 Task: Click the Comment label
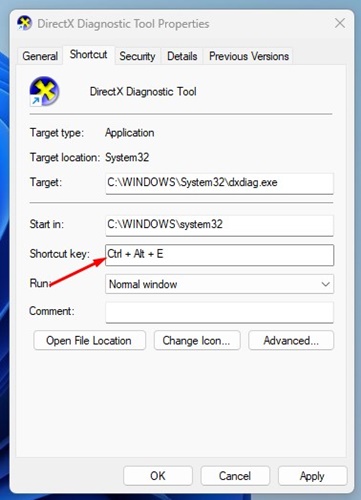pos(52,311)
